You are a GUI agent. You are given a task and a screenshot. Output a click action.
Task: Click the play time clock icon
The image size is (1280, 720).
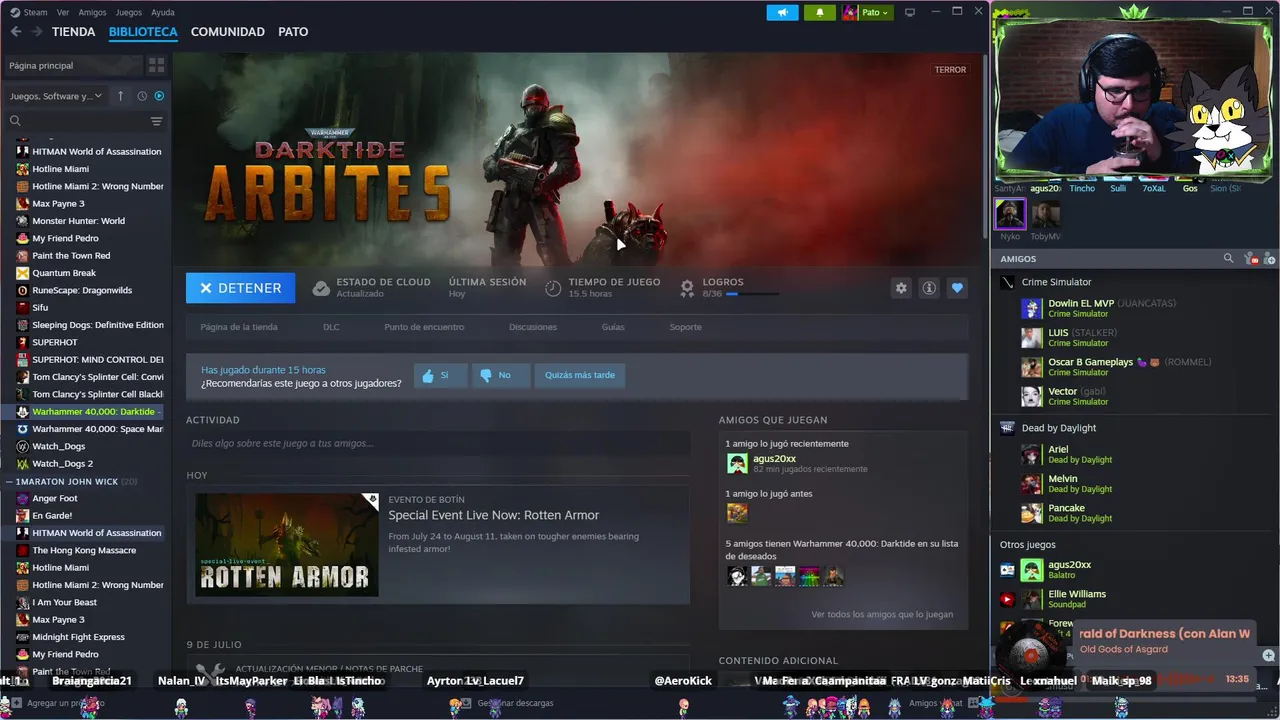point(553,288)
